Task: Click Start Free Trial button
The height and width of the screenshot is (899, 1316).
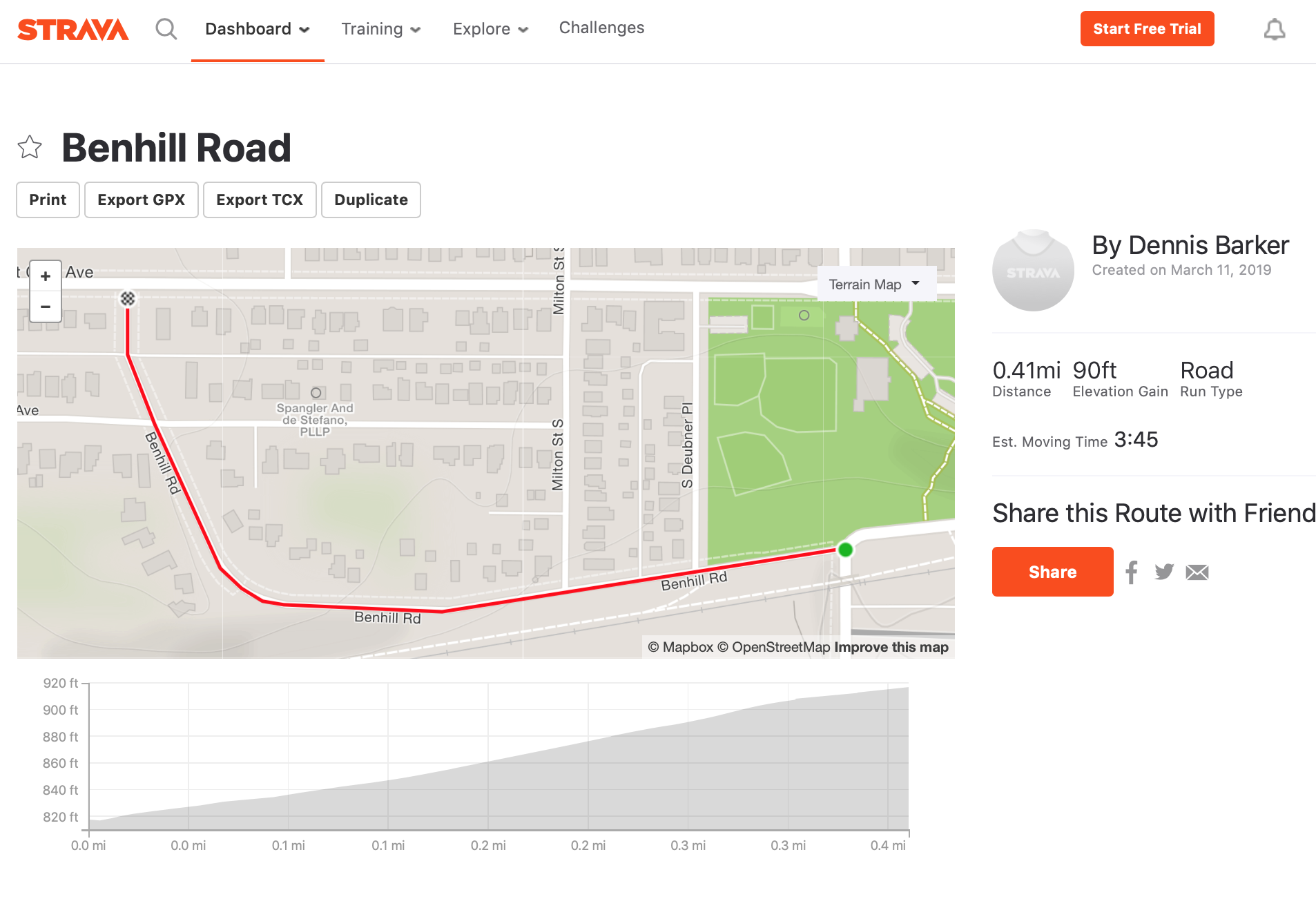Action: click(1147, 29)
